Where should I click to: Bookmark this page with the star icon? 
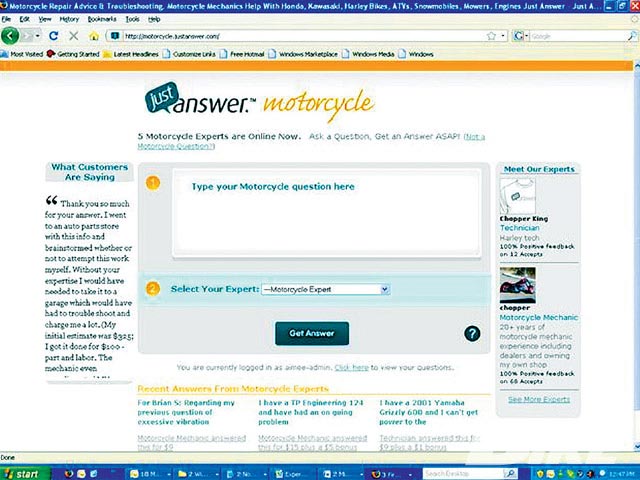[x=491, y=36]
